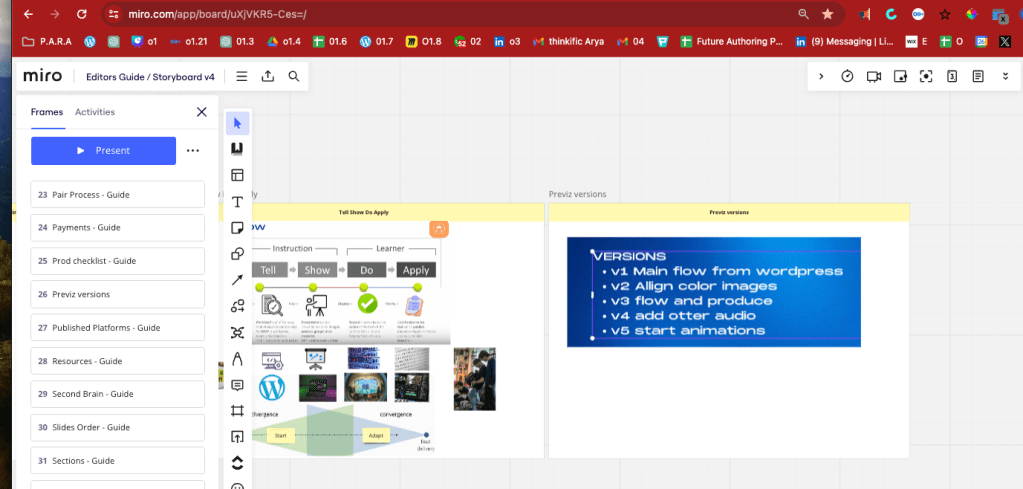Collapse toolbar with double-chevron down icon
This screenshot has width=1023, height=489.
[1005, 76]
